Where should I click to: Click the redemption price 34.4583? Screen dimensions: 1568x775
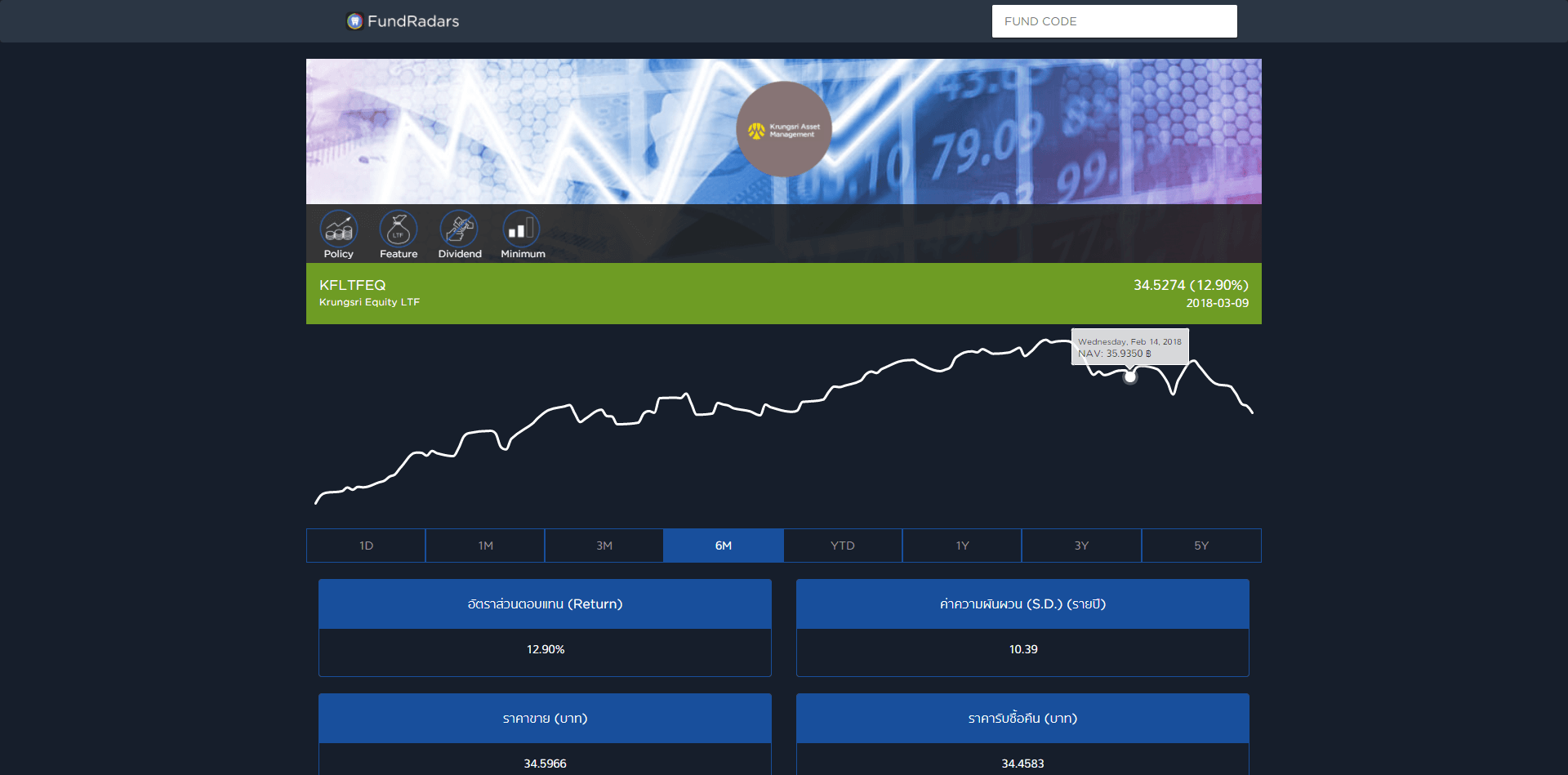(x=1022, y=764)
